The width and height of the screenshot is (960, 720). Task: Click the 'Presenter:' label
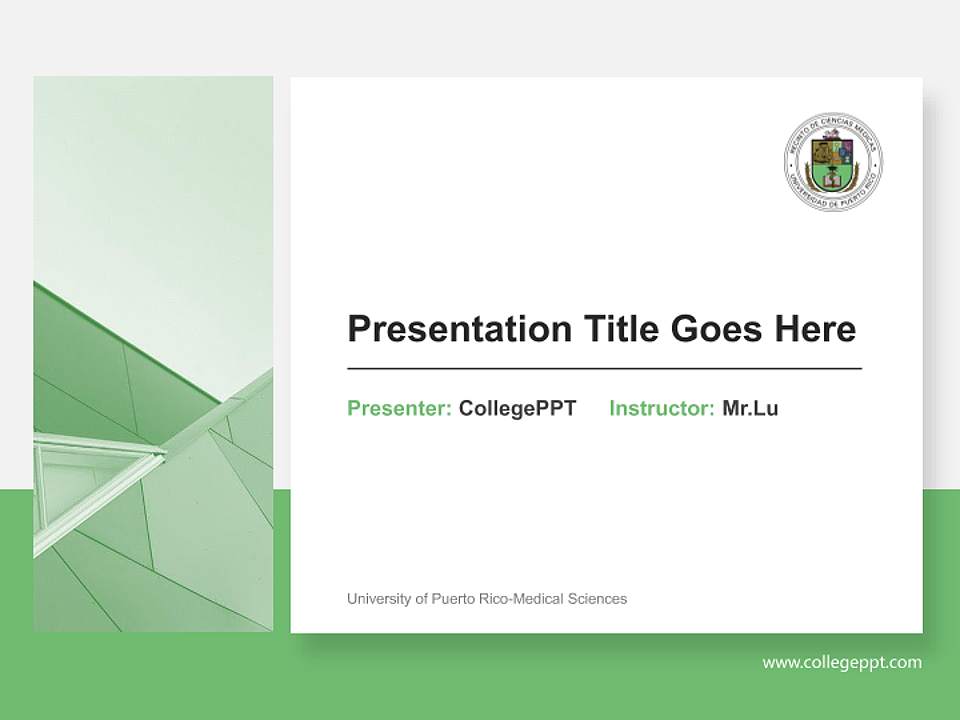399,408
